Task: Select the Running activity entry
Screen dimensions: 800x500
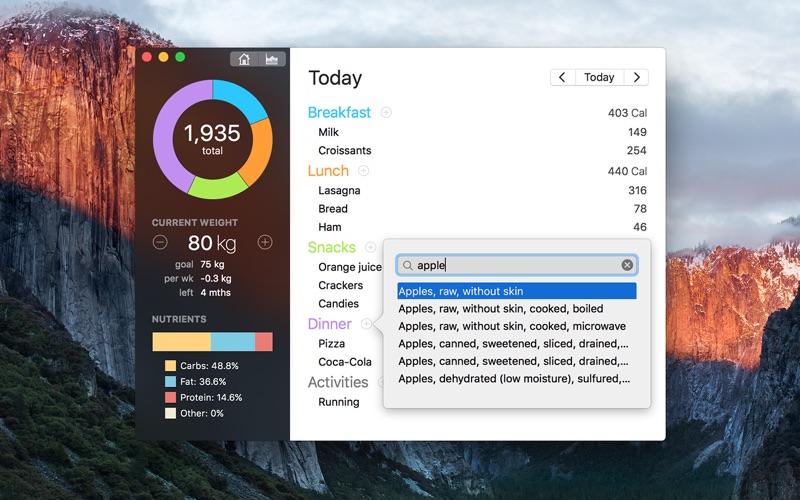Action: tap(338, 402)
